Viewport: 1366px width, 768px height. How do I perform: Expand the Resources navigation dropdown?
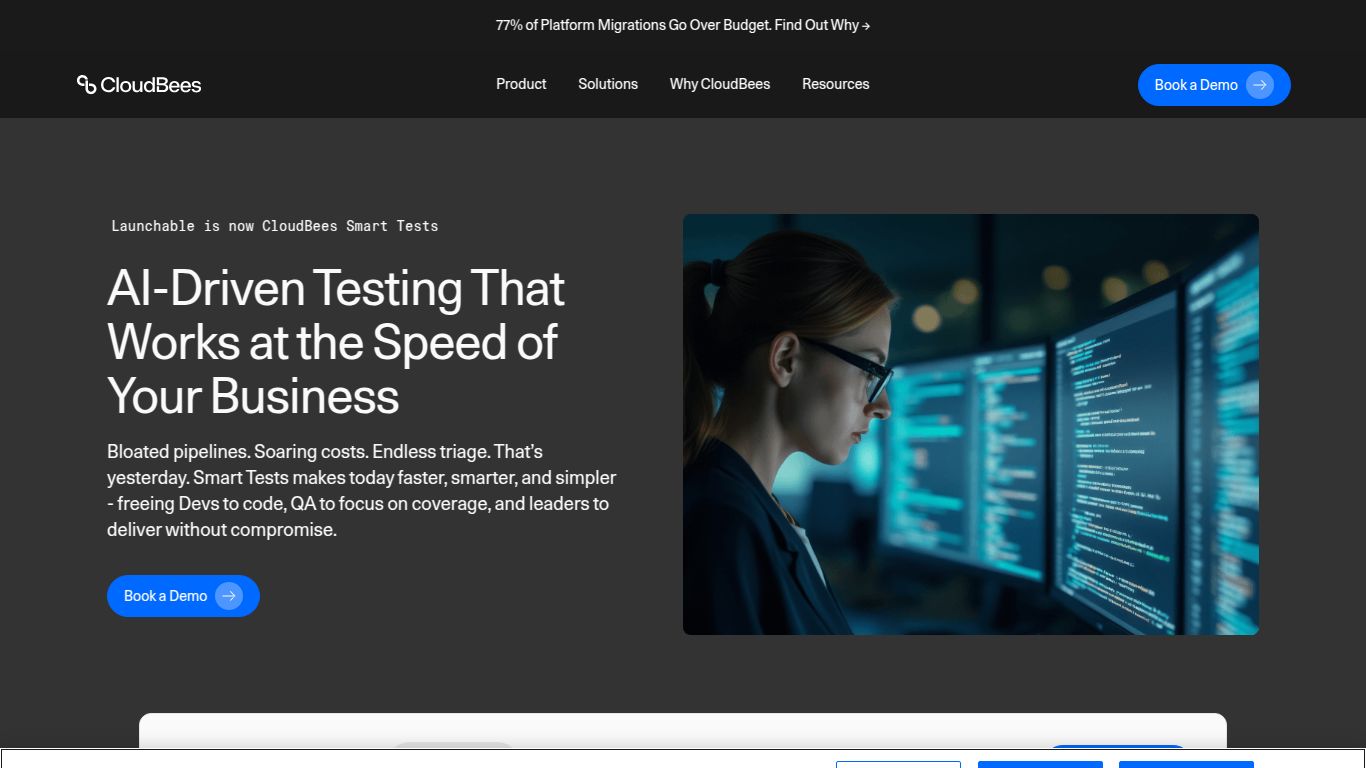pos(835,84)
